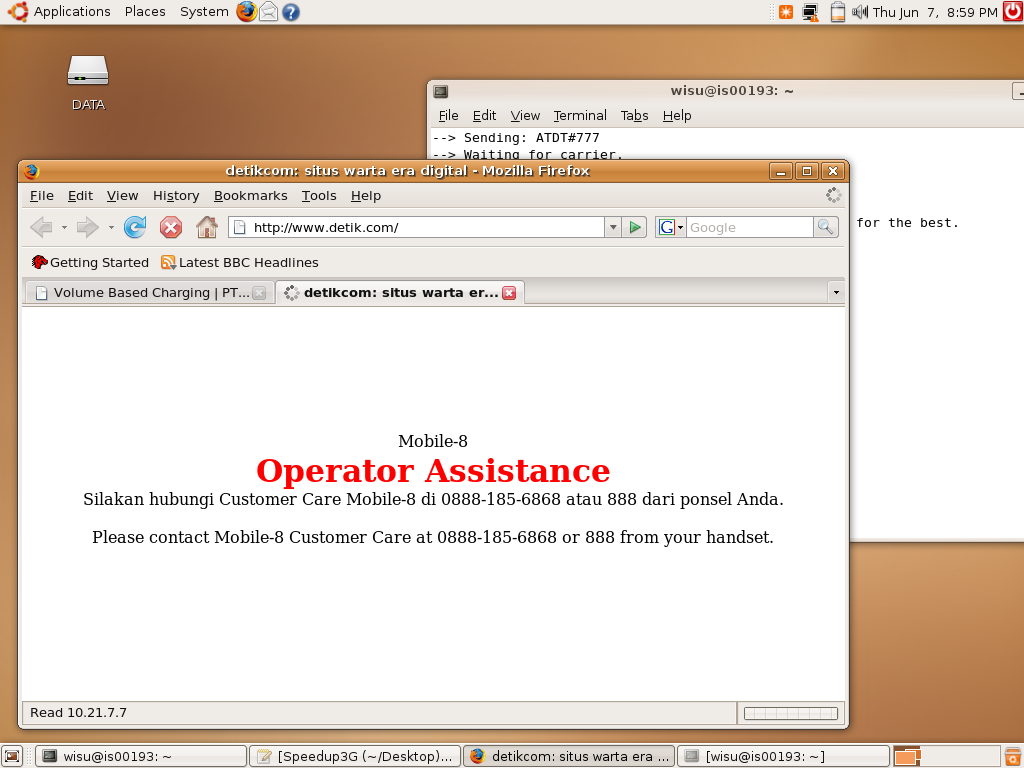Click the Firefox loading throbber icon
The height and width of the screenshot is (768, 1024).
click(x=833, y=195)
